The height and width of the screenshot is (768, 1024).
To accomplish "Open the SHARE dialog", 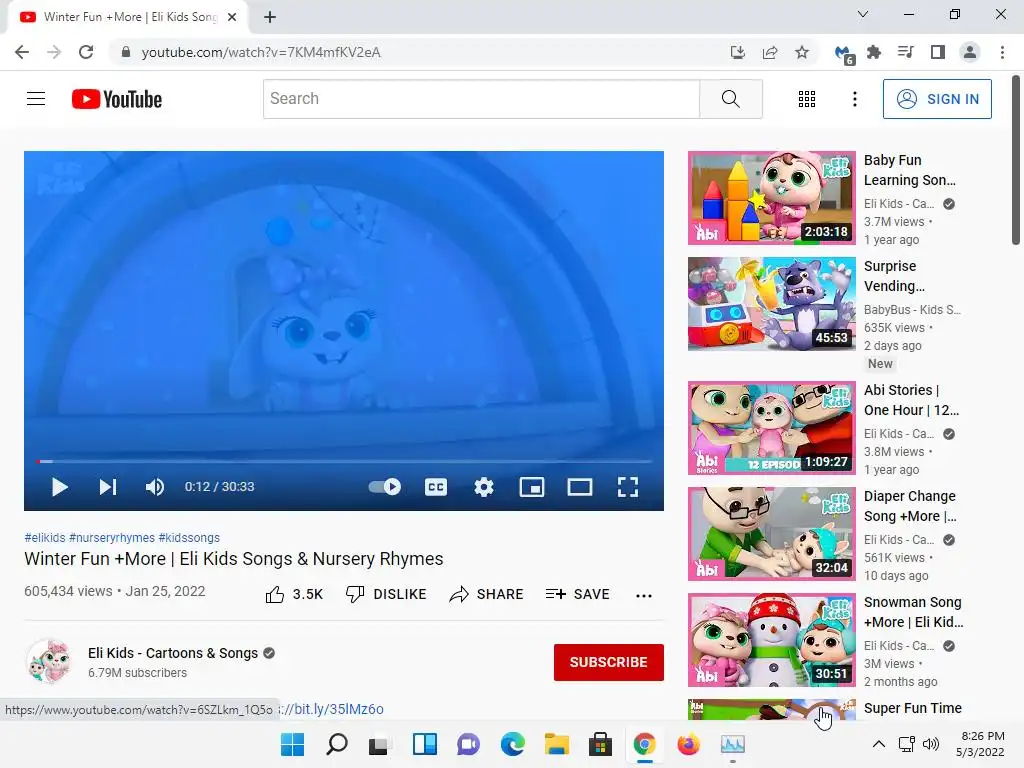I will pos(487,594).
